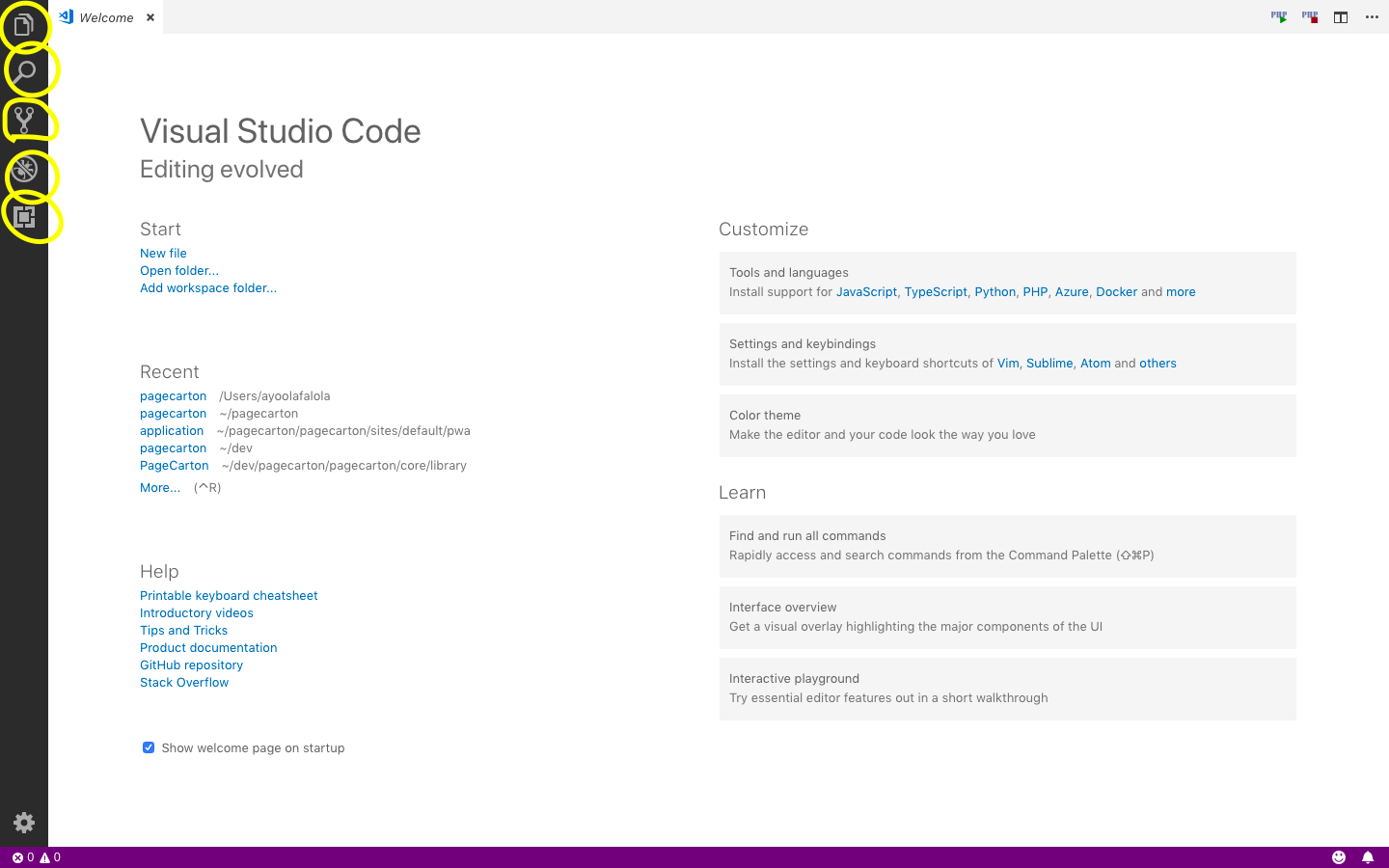This screenshot has height=868, width=1389.
Task: Install Python support link
Action: tap(994, 292)
